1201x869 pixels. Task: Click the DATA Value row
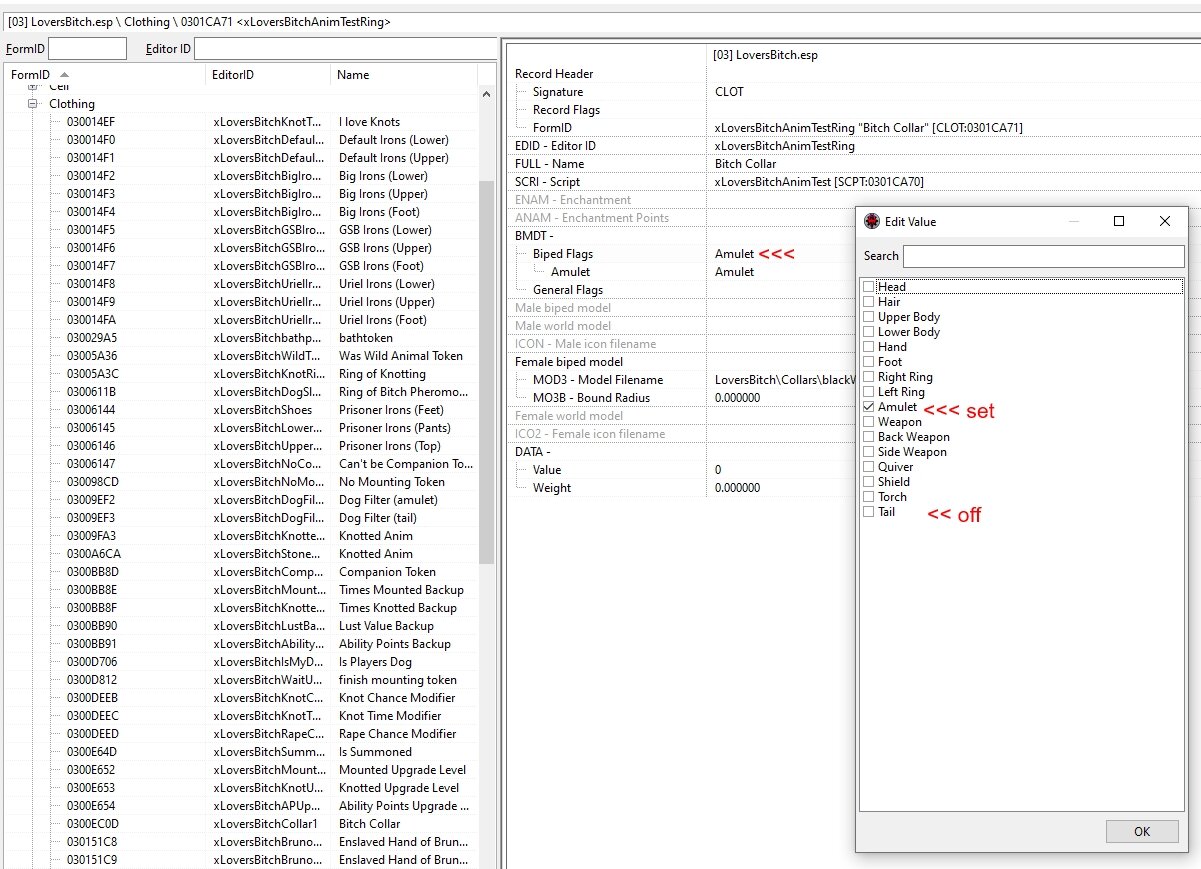(x=679, y=470)
